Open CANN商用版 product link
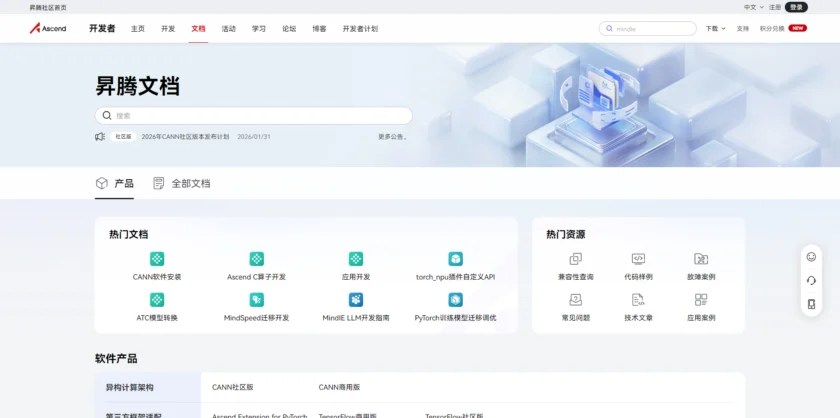Viewport: 840px width, 418px height. tap(340, 387)
